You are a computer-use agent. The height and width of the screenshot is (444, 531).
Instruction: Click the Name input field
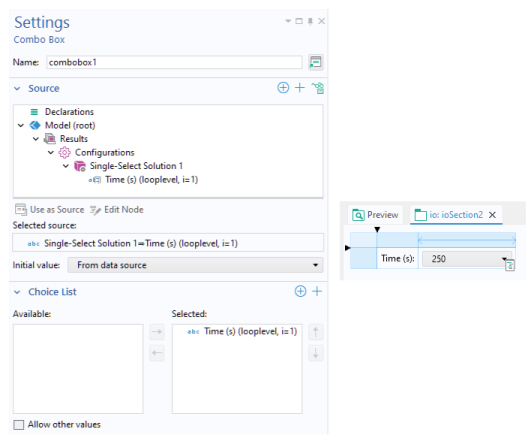coord(174,62)
